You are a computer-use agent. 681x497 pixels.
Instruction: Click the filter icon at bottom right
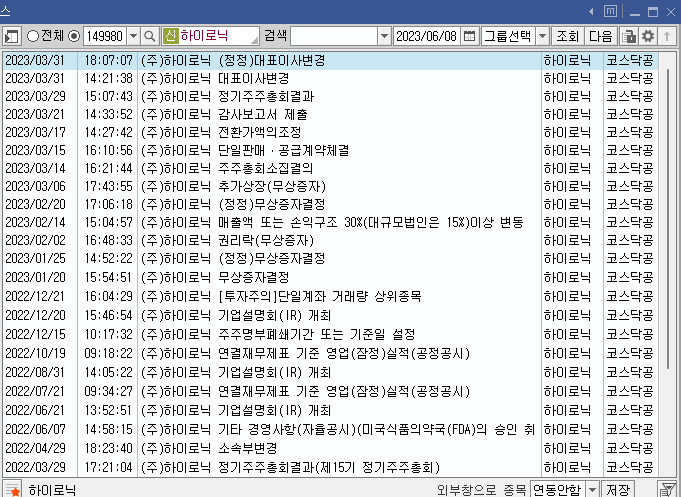[667, 489]
